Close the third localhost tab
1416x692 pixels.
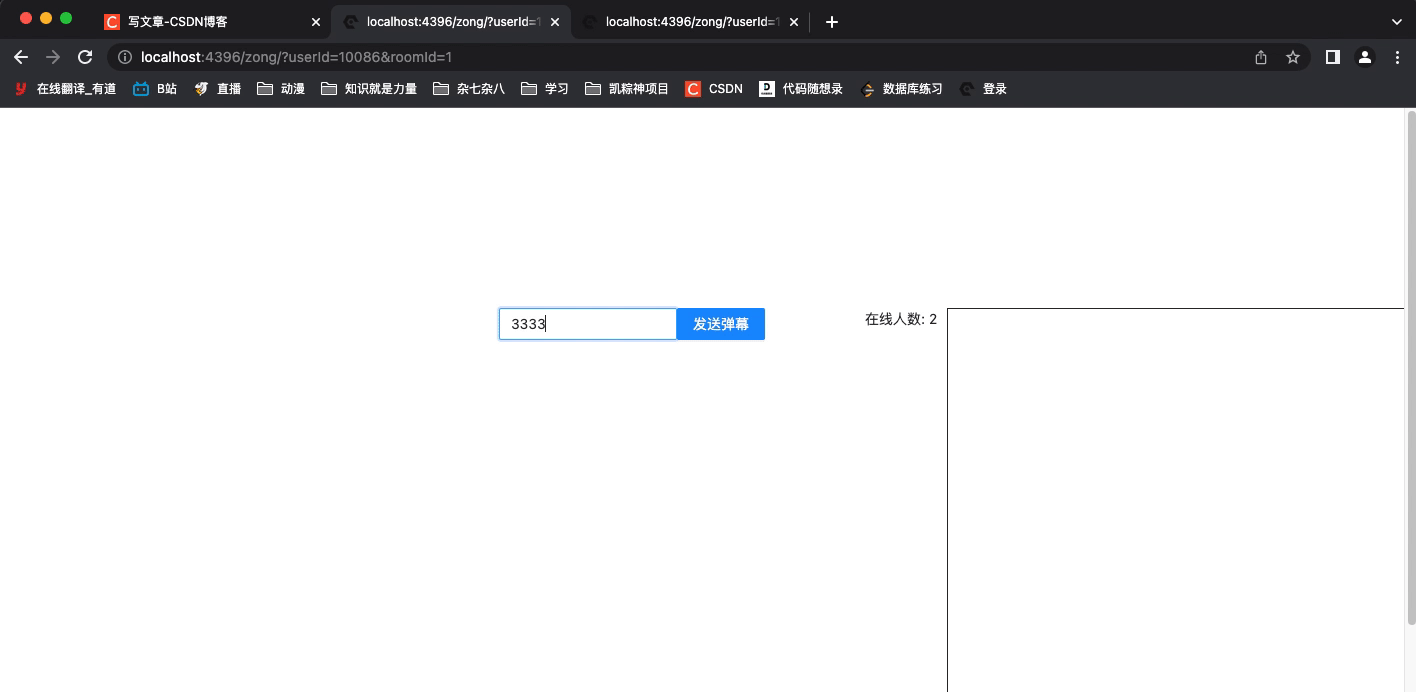coord(794,21)
